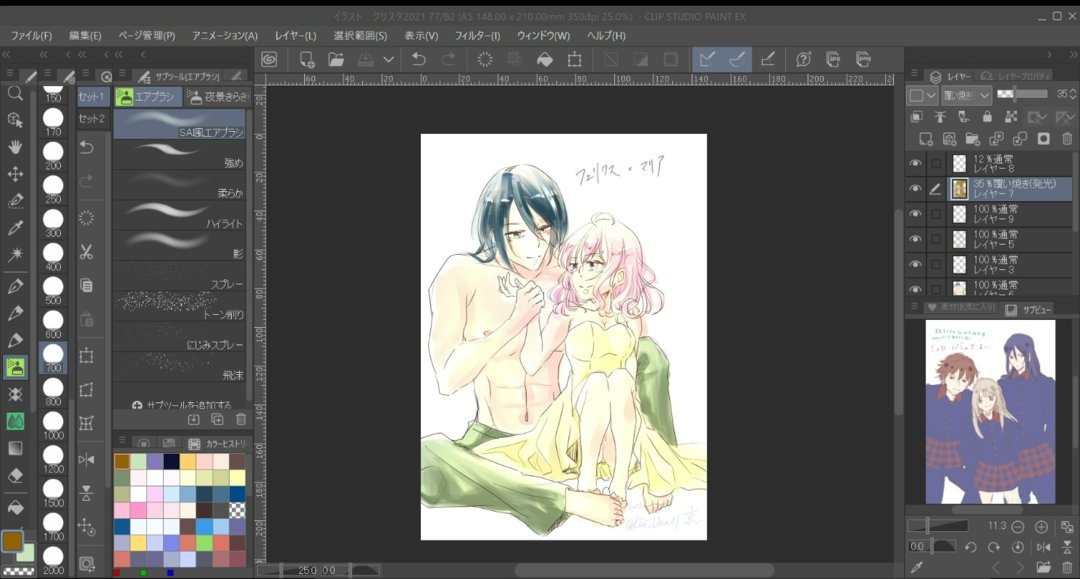Create a layer mask

click(x=1043, y=139)
